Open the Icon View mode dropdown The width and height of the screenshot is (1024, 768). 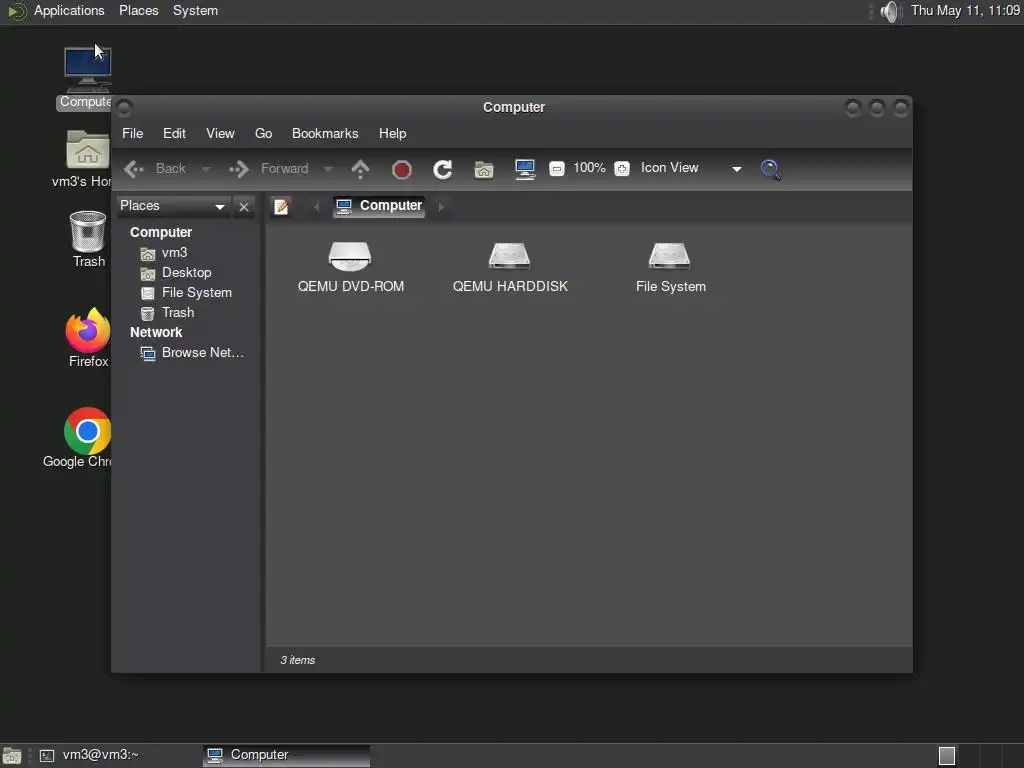coord(691,168)
